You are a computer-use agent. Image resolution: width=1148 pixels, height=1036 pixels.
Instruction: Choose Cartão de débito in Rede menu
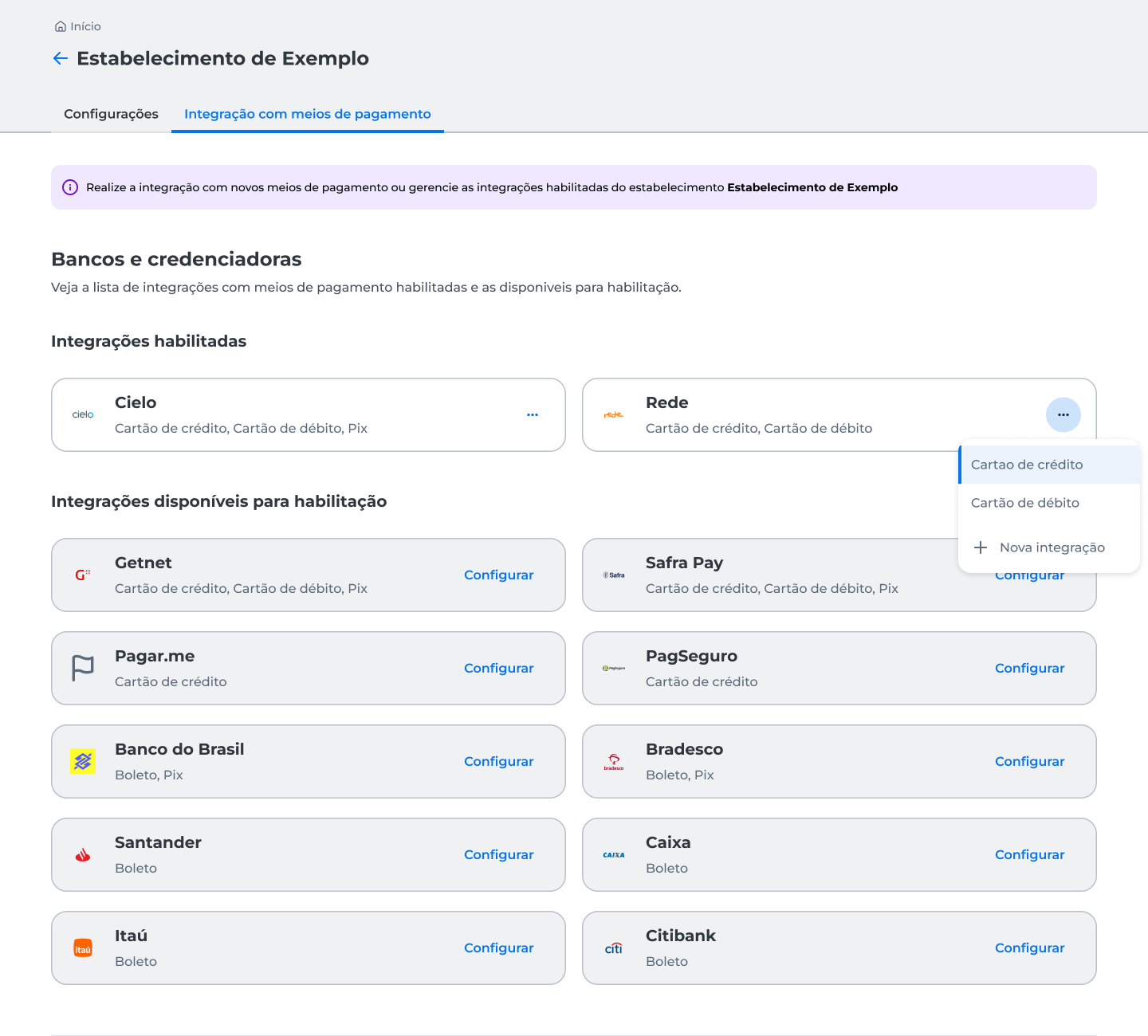(1049, 503)
